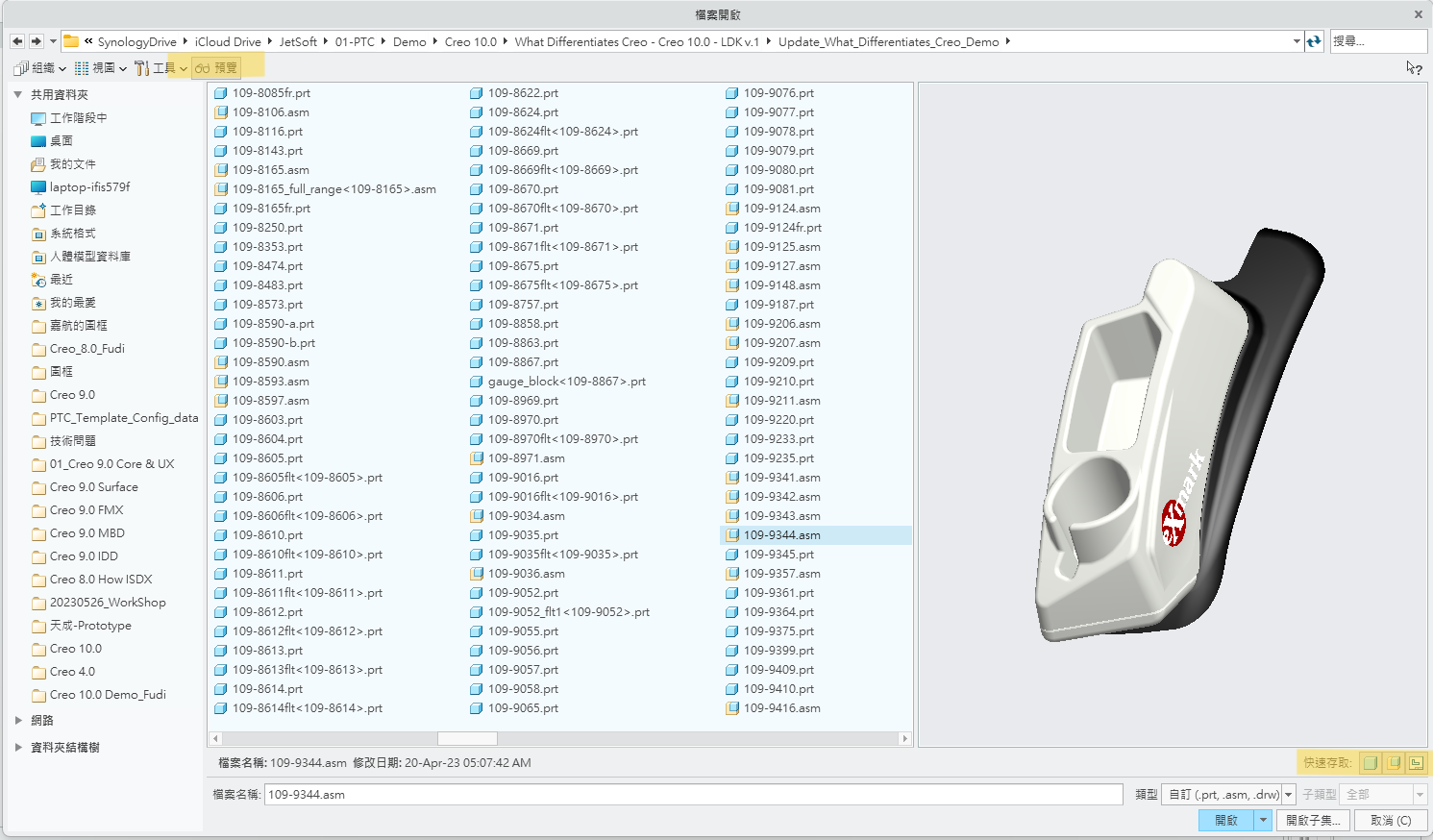Select the file 109-9036.asm
This screenshot has height=840, width=1433.
(x=526, y=574)
